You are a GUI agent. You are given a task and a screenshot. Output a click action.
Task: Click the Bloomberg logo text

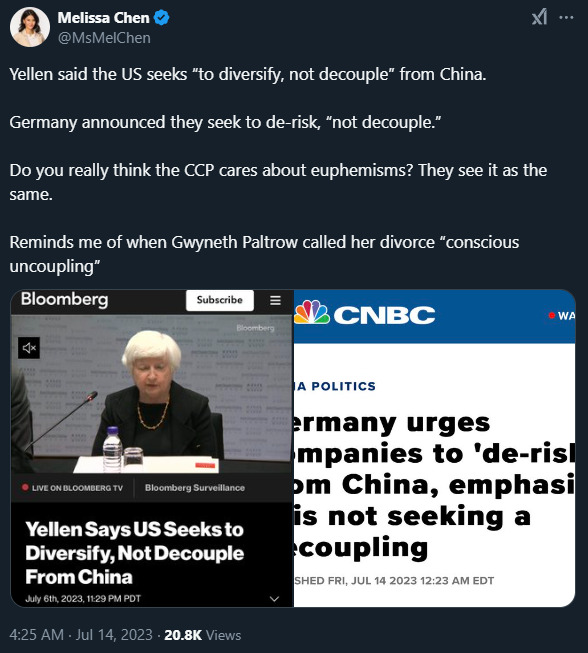click(65, 299)
